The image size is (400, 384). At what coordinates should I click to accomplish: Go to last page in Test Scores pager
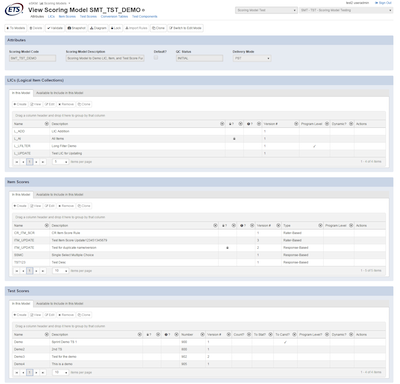pos(43,373)
